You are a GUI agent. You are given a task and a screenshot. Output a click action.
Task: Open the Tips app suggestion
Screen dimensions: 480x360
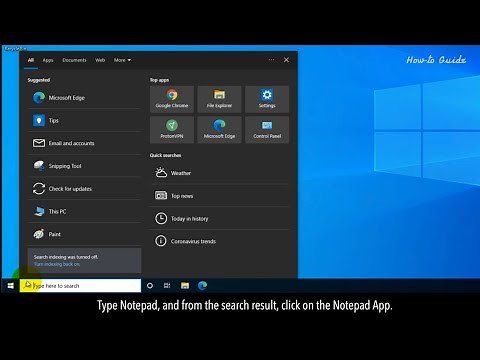point(84,120)
